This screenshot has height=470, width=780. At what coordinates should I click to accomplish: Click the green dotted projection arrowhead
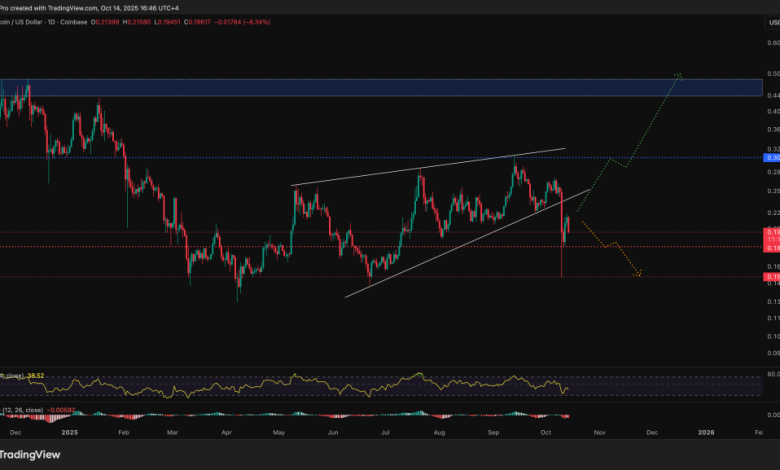click(679, 75)
